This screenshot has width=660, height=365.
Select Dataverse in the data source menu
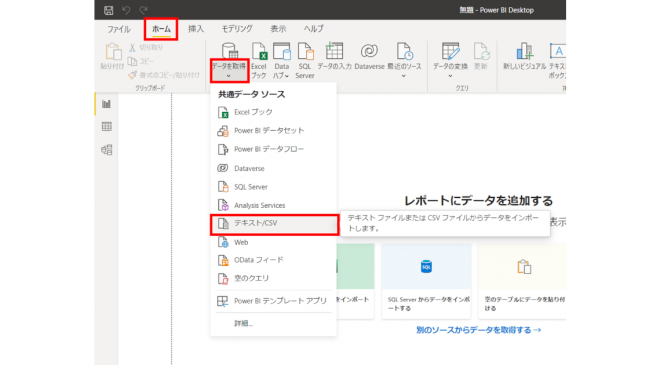(x=273, y=168)
